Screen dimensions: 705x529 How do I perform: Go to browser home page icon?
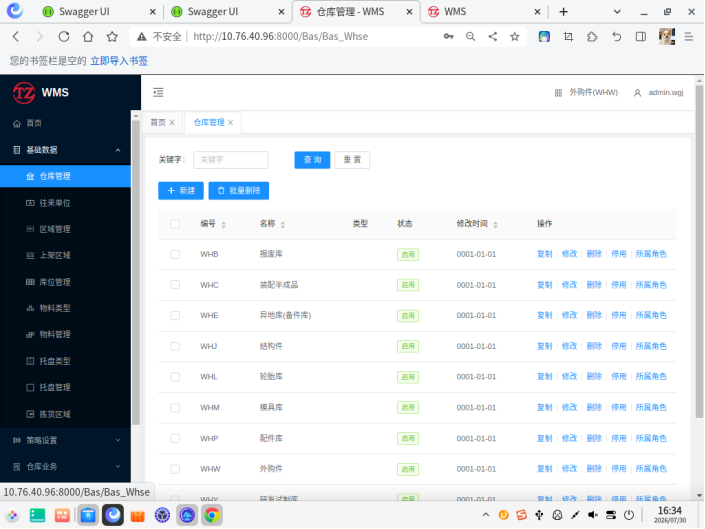point(88,36)
